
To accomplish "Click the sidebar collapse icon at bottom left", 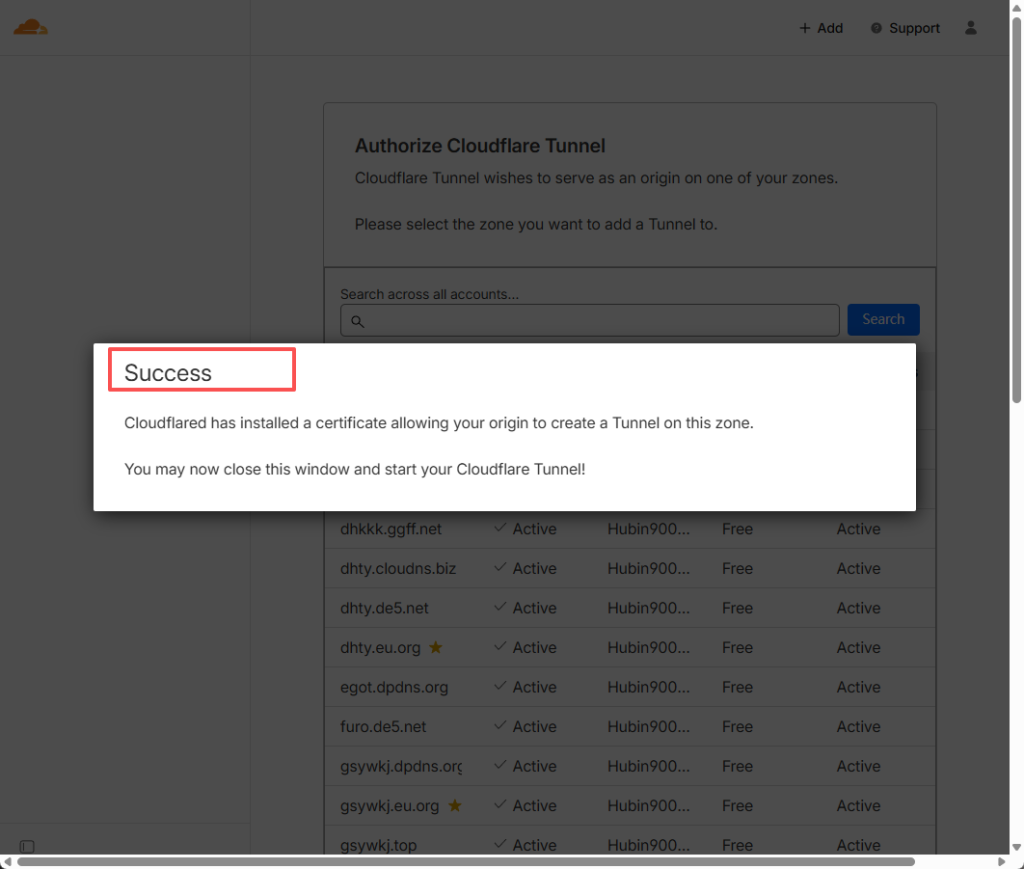I will (27, 846).
